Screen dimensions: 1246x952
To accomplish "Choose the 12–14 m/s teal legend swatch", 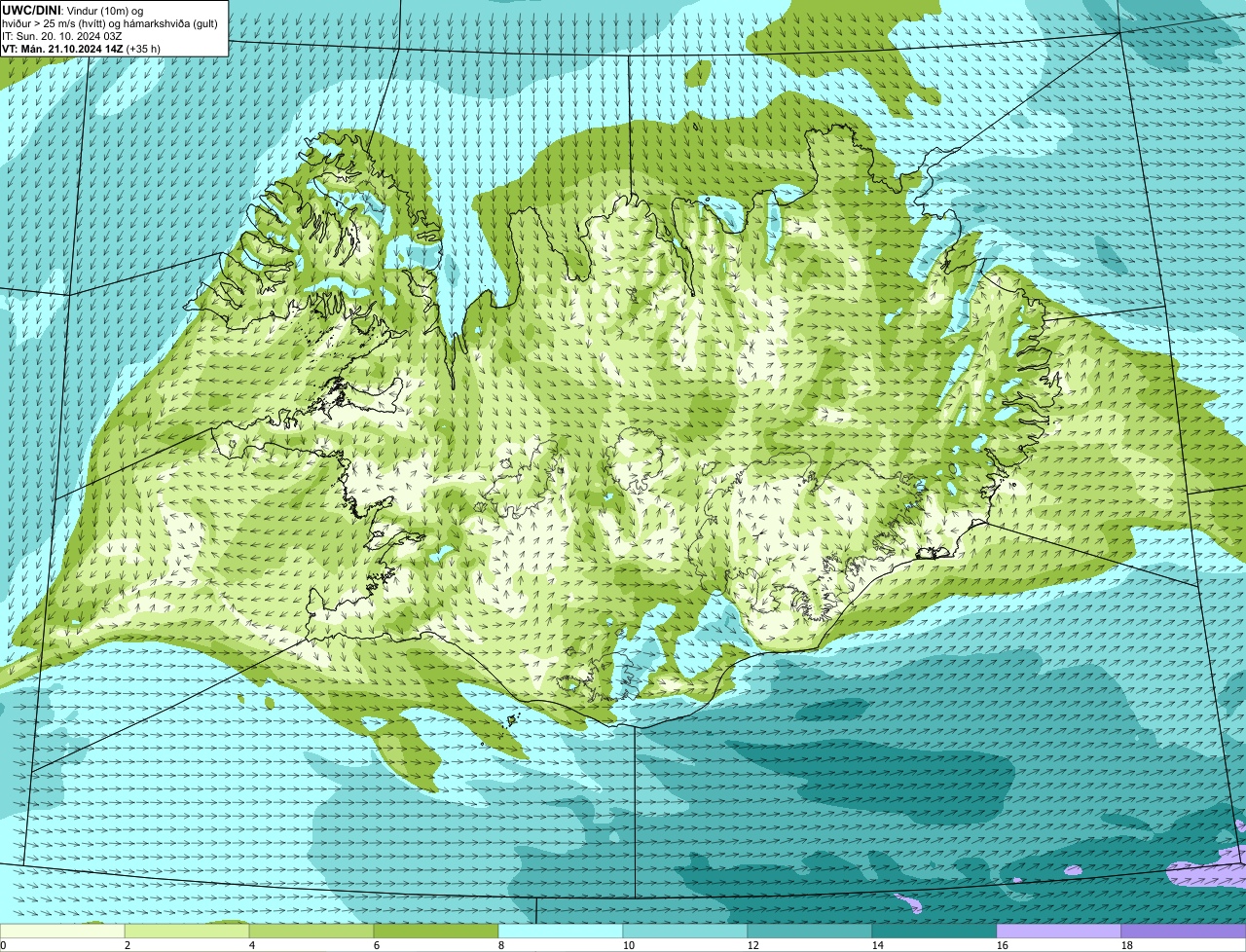I will [810, 931].
